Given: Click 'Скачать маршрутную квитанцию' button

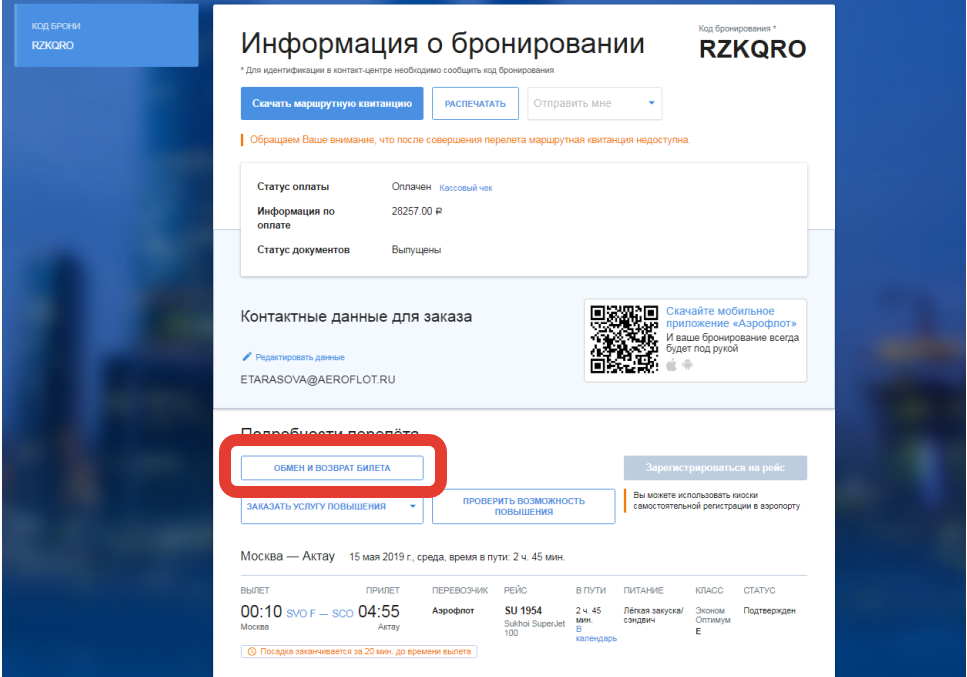Looking at the screenshot, I should [x=332, y=103].
